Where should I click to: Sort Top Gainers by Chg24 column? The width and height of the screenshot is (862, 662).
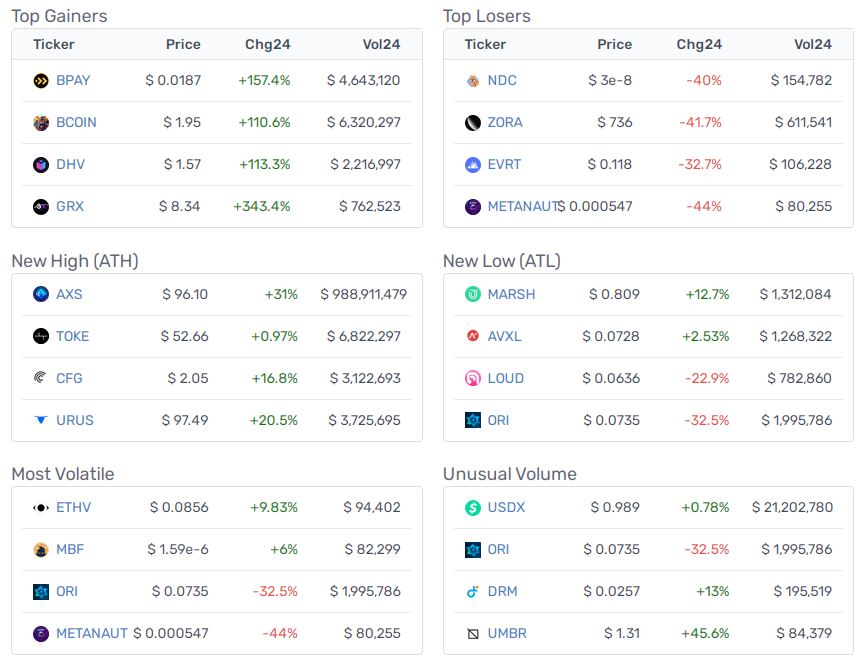tap(267, 45)
